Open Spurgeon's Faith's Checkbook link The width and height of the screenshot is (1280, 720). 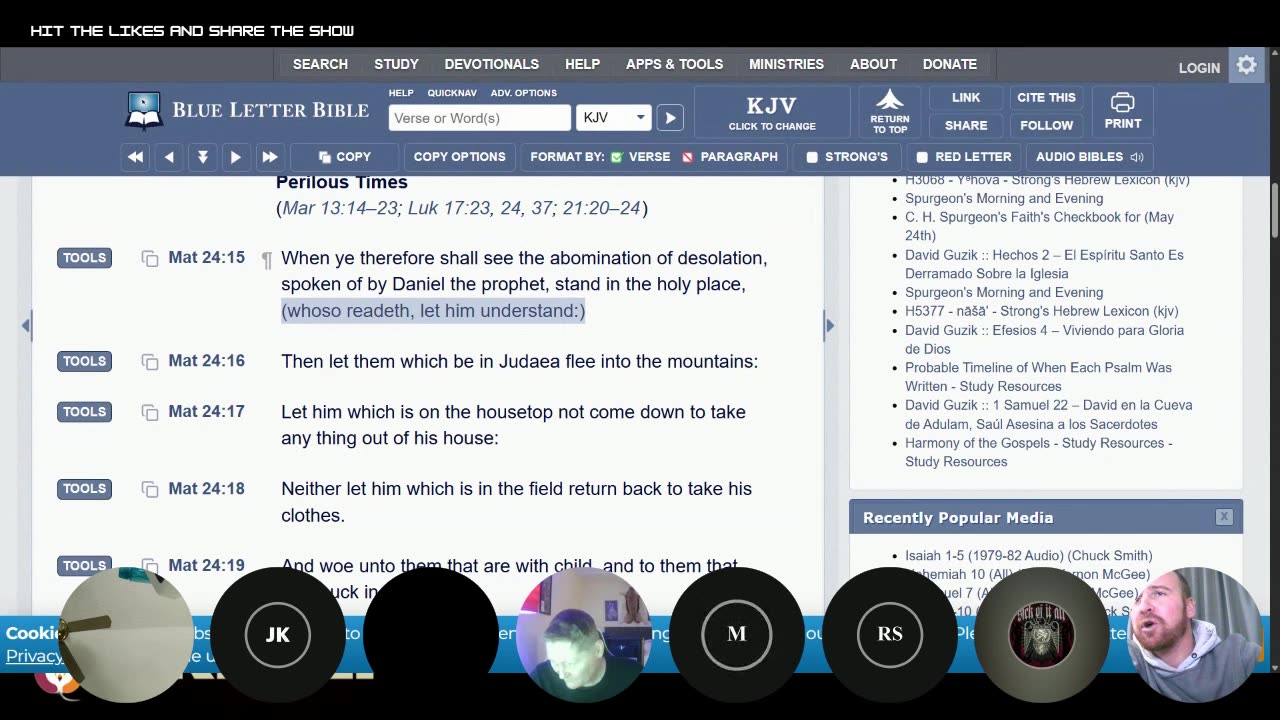point(1039,226)
